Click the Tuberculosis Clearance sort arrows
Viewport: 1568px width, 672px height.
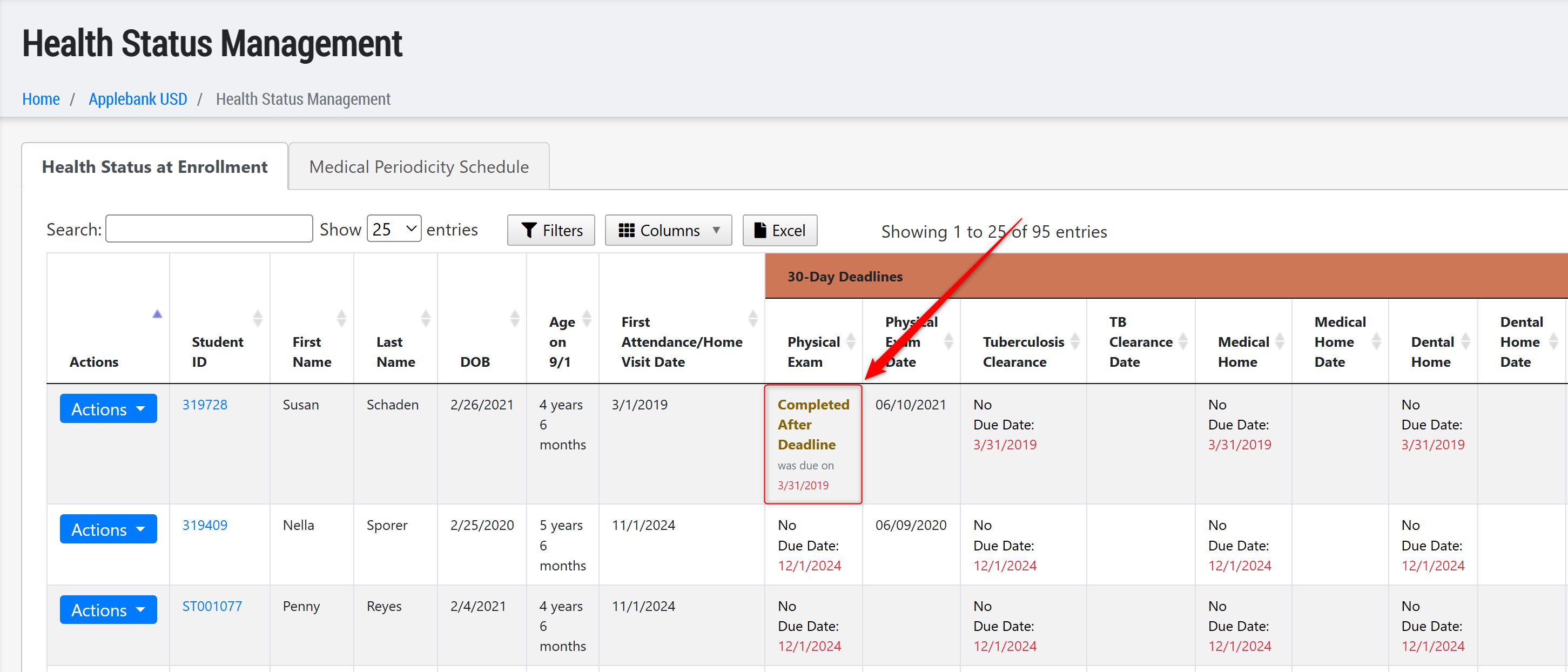1075,341
